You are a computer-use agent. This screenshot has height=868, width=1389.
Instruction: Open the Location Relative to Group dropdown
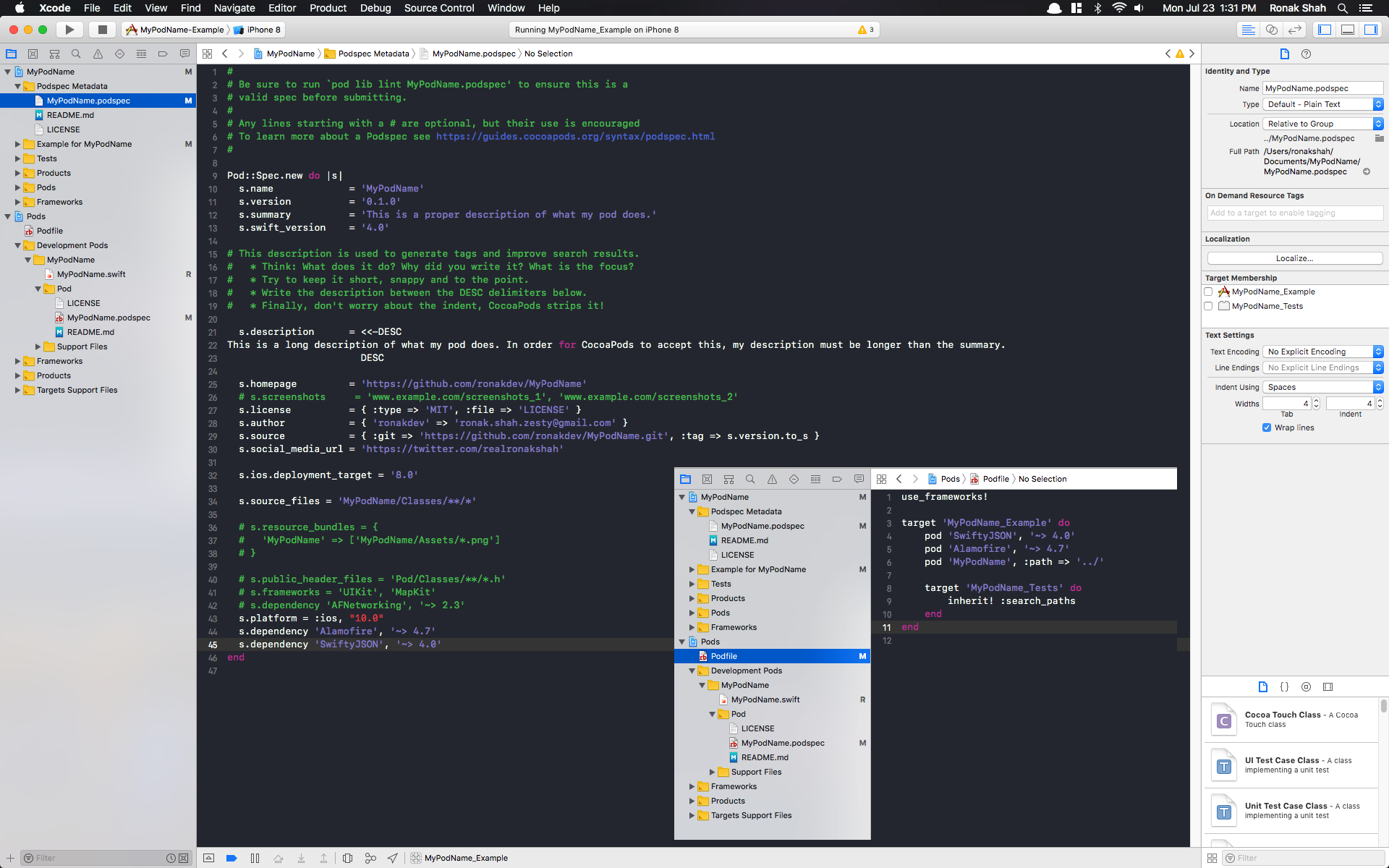tap(1323, 124)
